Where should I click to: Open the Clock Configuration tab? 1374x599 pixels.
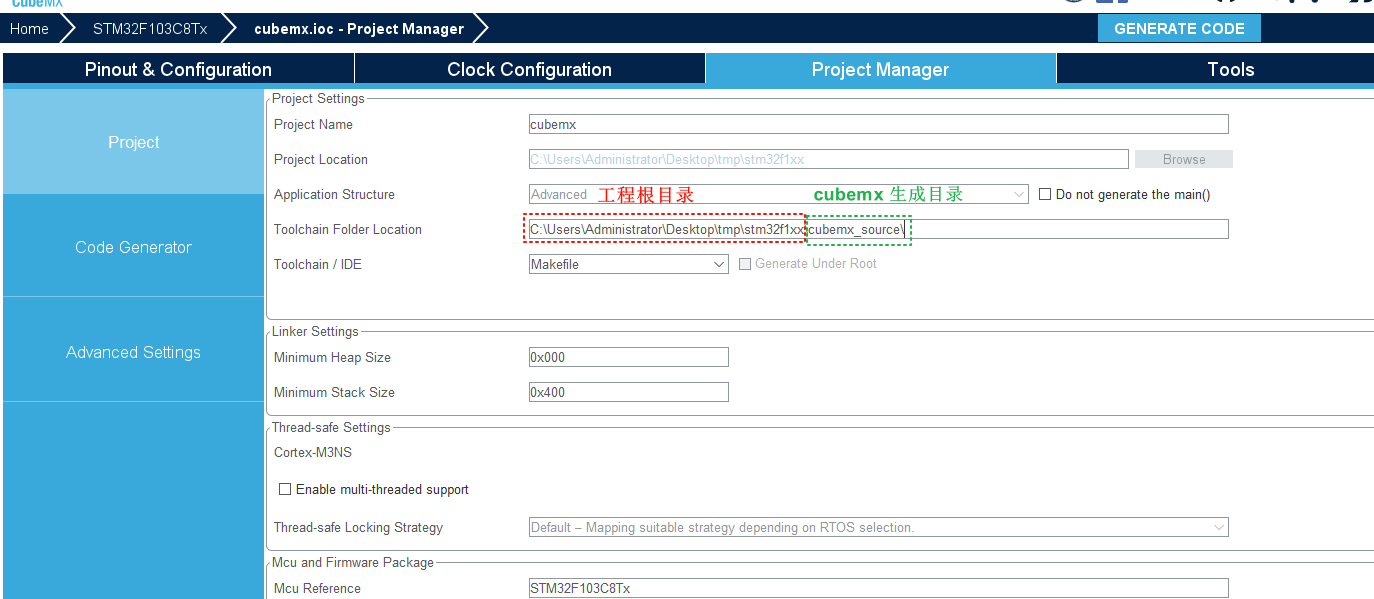529,69
